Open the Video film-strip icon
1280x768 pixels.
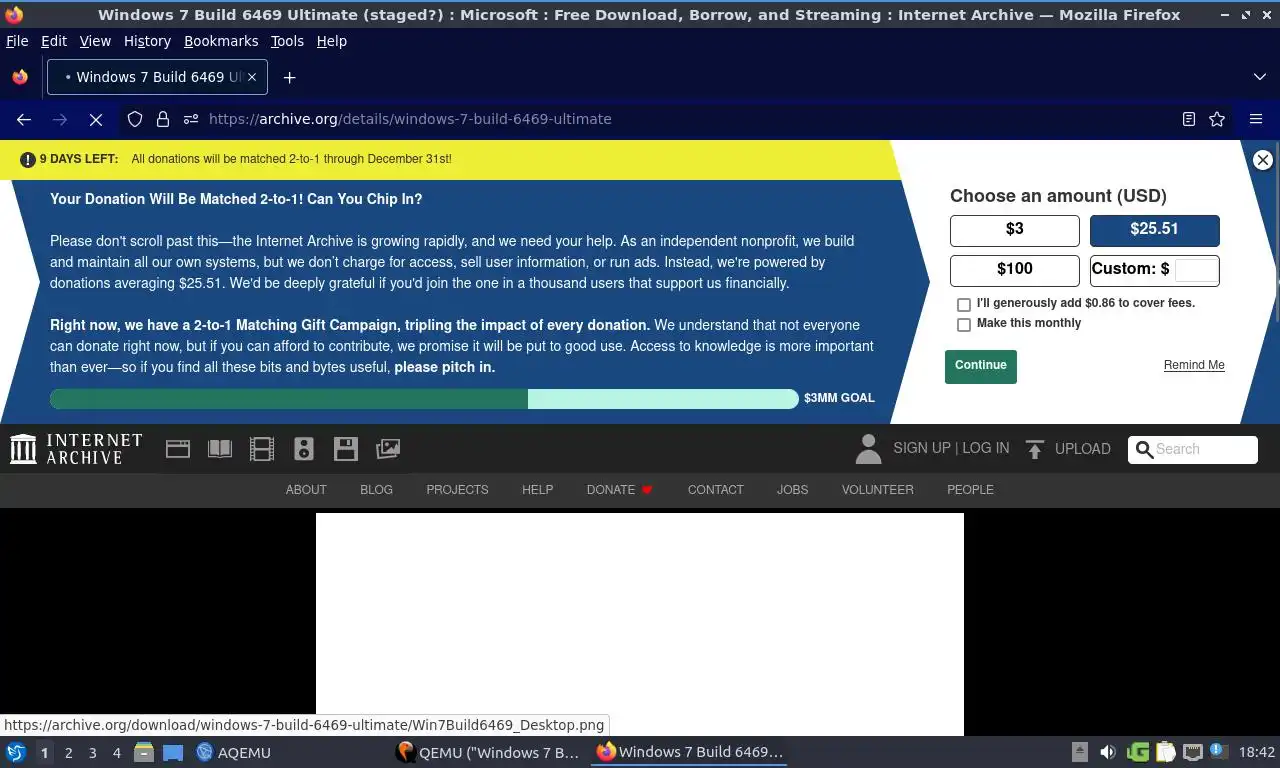[x=262, y=449]
